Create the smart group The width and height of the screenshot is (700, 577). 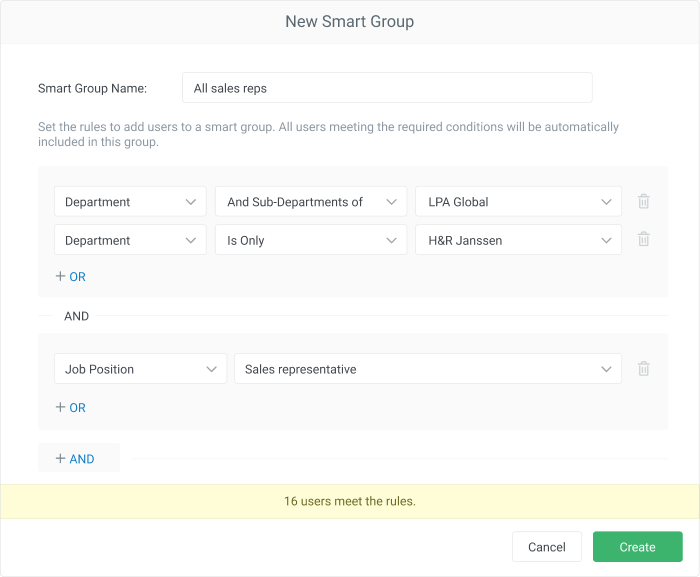point(638,547)
